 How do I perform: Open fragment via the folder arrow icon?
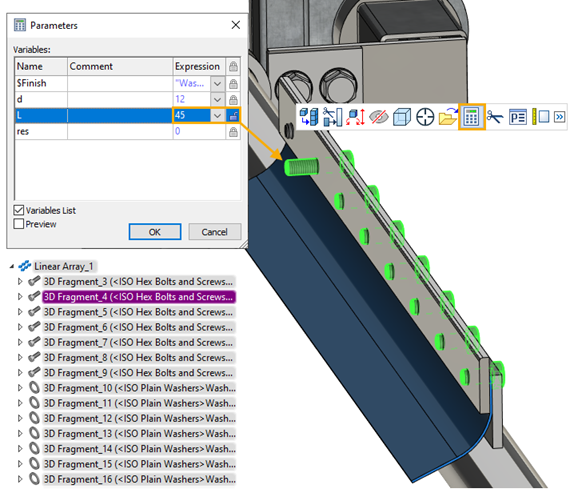click(x=448, y=117)
